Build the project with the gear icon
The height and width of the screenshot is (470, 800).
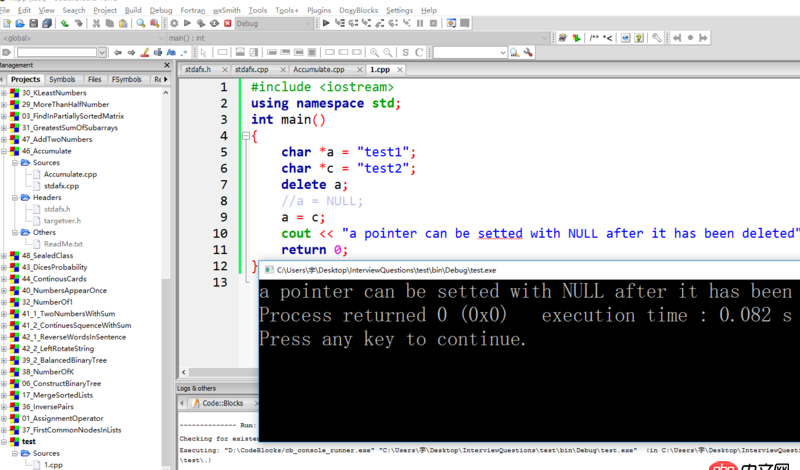[174, 23]
